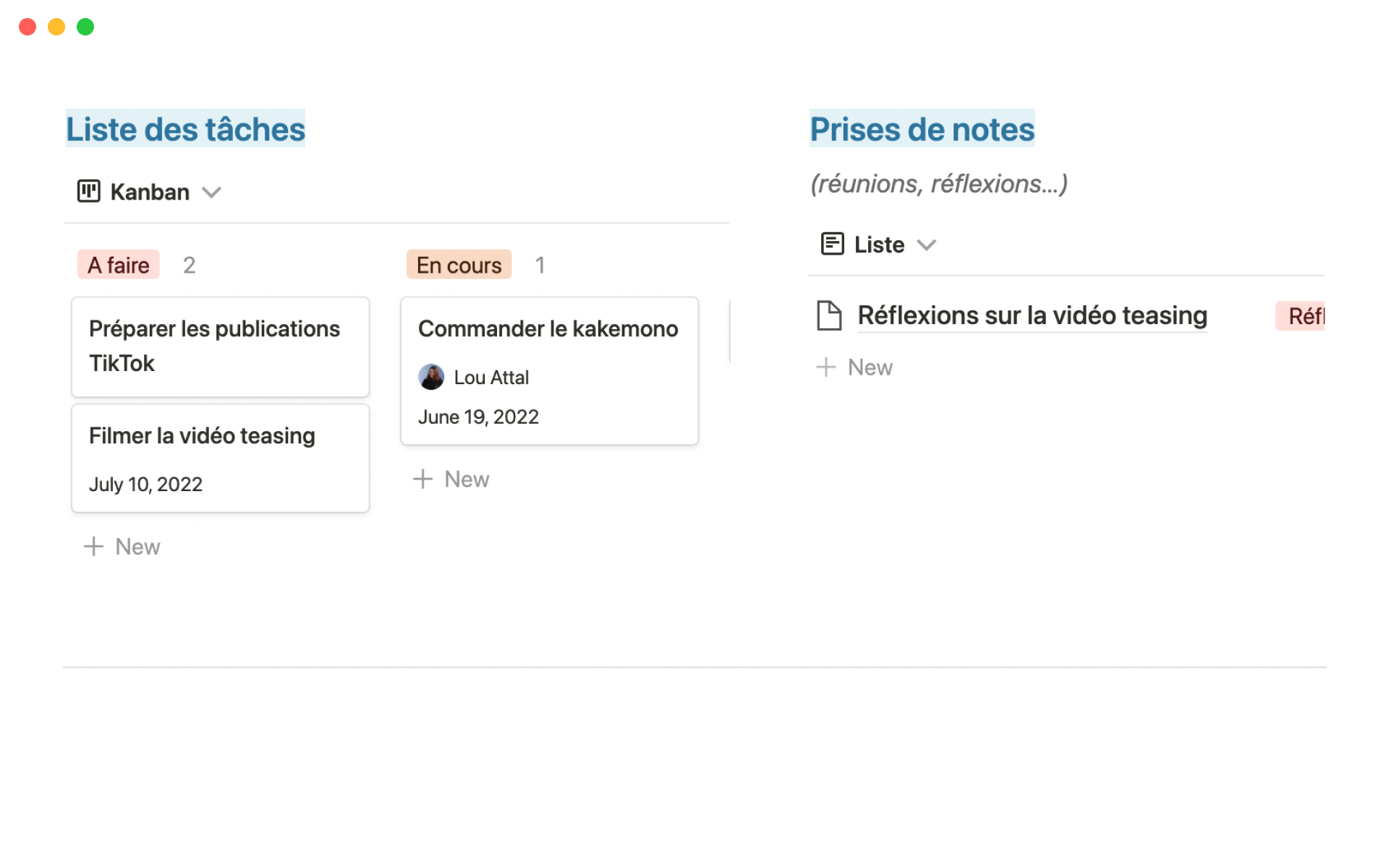Viewport: 1389px width, 868px height.
Task: Open Réflexions sur la vidéo teasing note
Action: pyautogui.click(x=1032, y=315)
